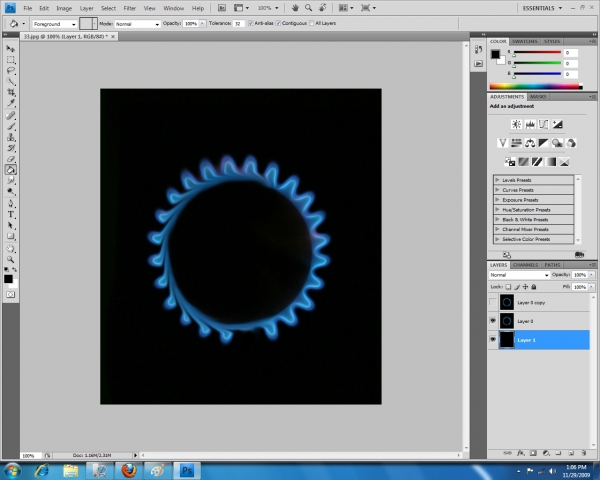Toggle lock position in Layers panel
The height and width of the screenshot is (480, 600).
(x=525, y=287)
